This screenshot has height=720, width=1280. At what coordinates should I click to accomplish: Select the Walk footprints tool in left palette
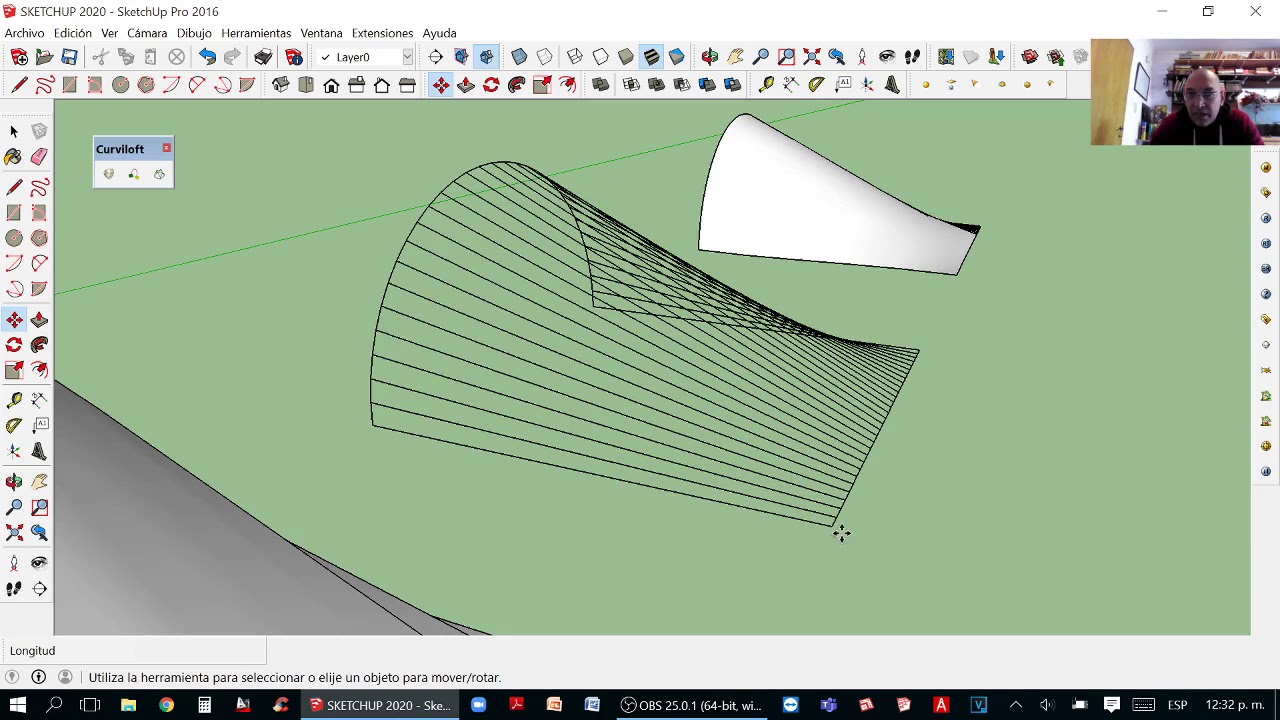(x=14, y=589)
